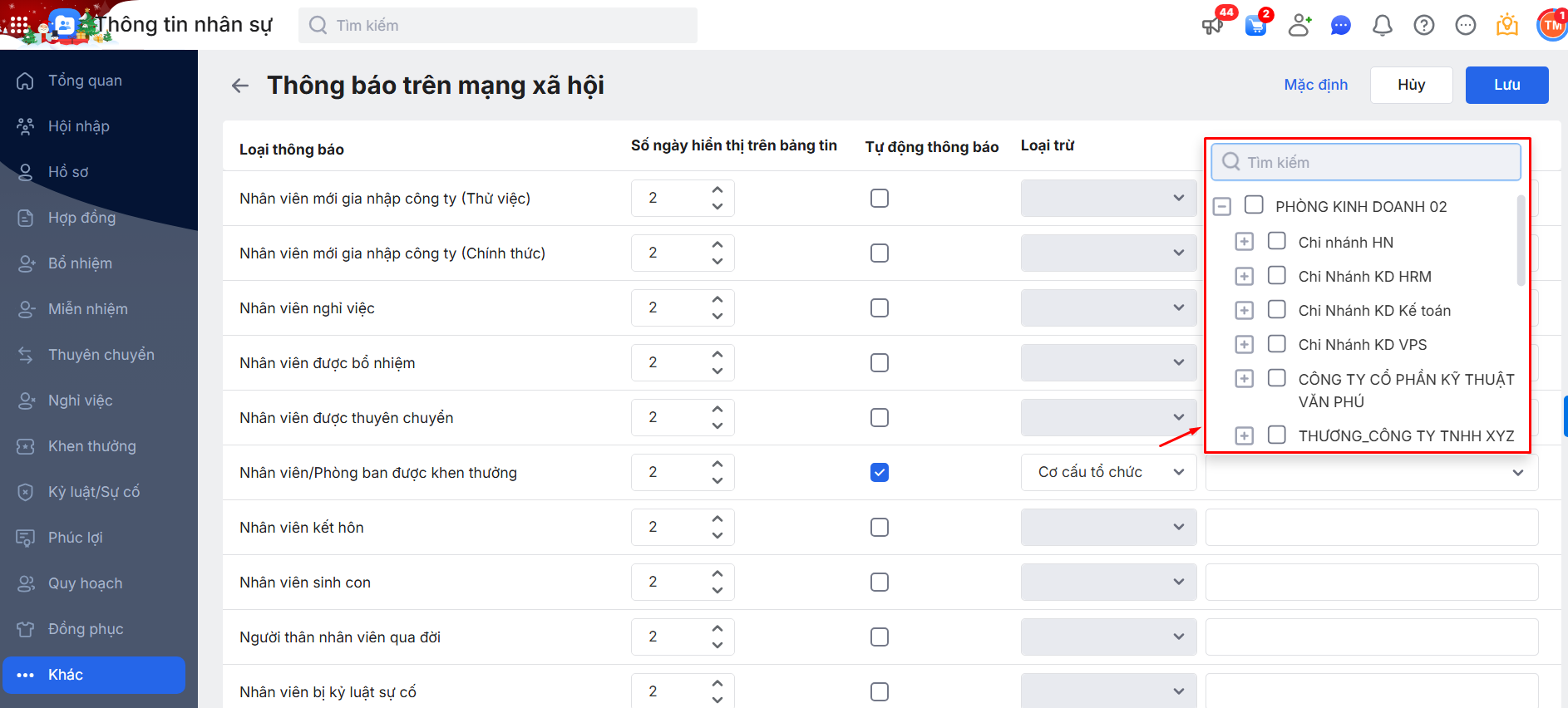Click the help question mark icon

(1423, 26)
